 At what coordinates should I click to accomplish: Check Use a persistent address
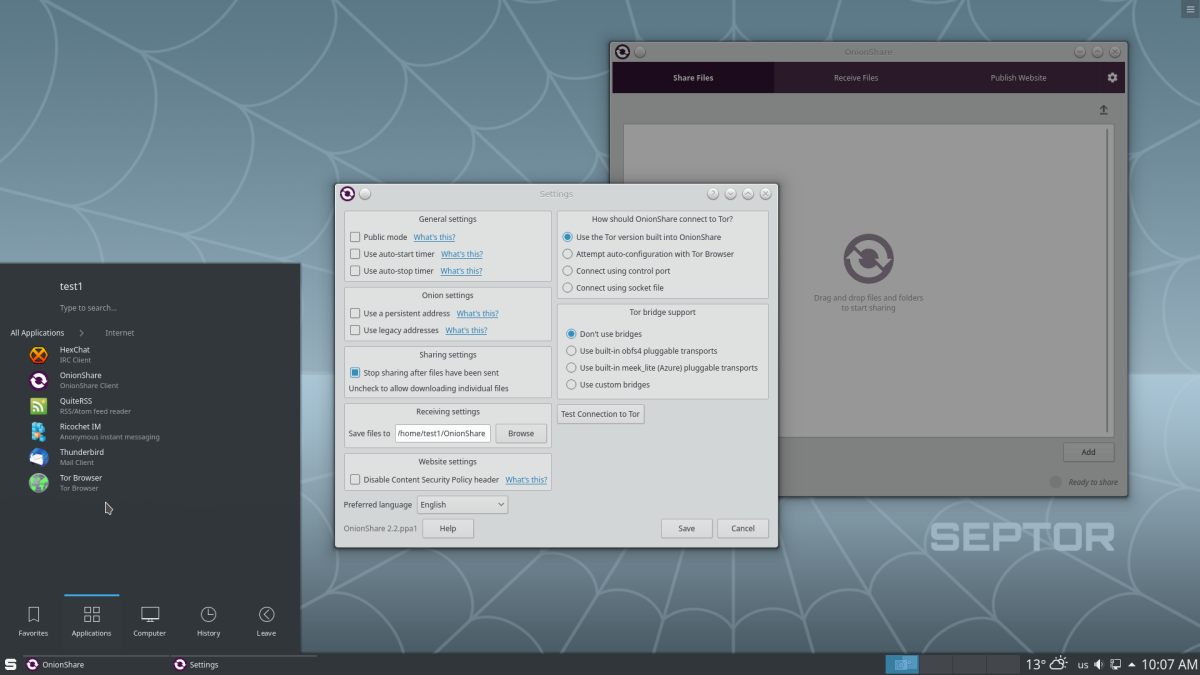pos(355,313)
